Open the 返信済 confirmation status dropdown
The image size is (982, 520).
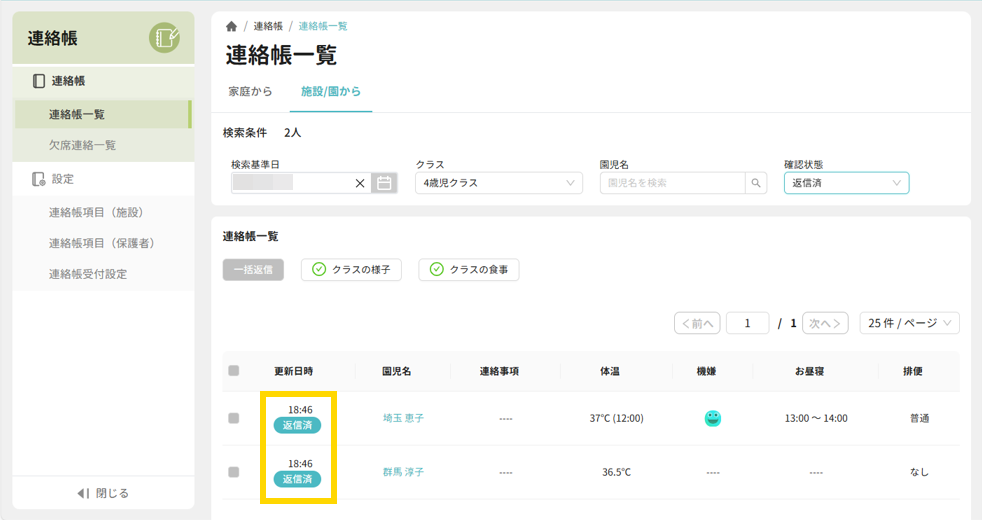(x=846, y=183)
